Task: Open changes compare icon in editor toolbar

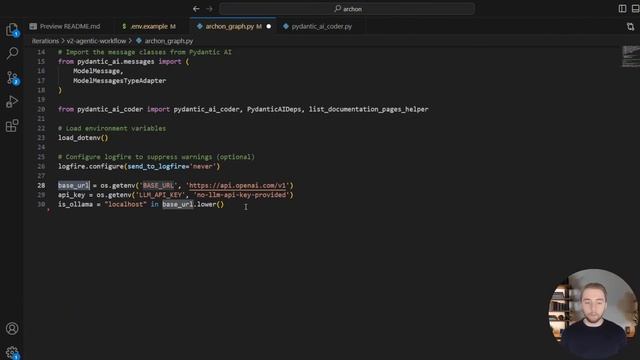Action: 630,27
